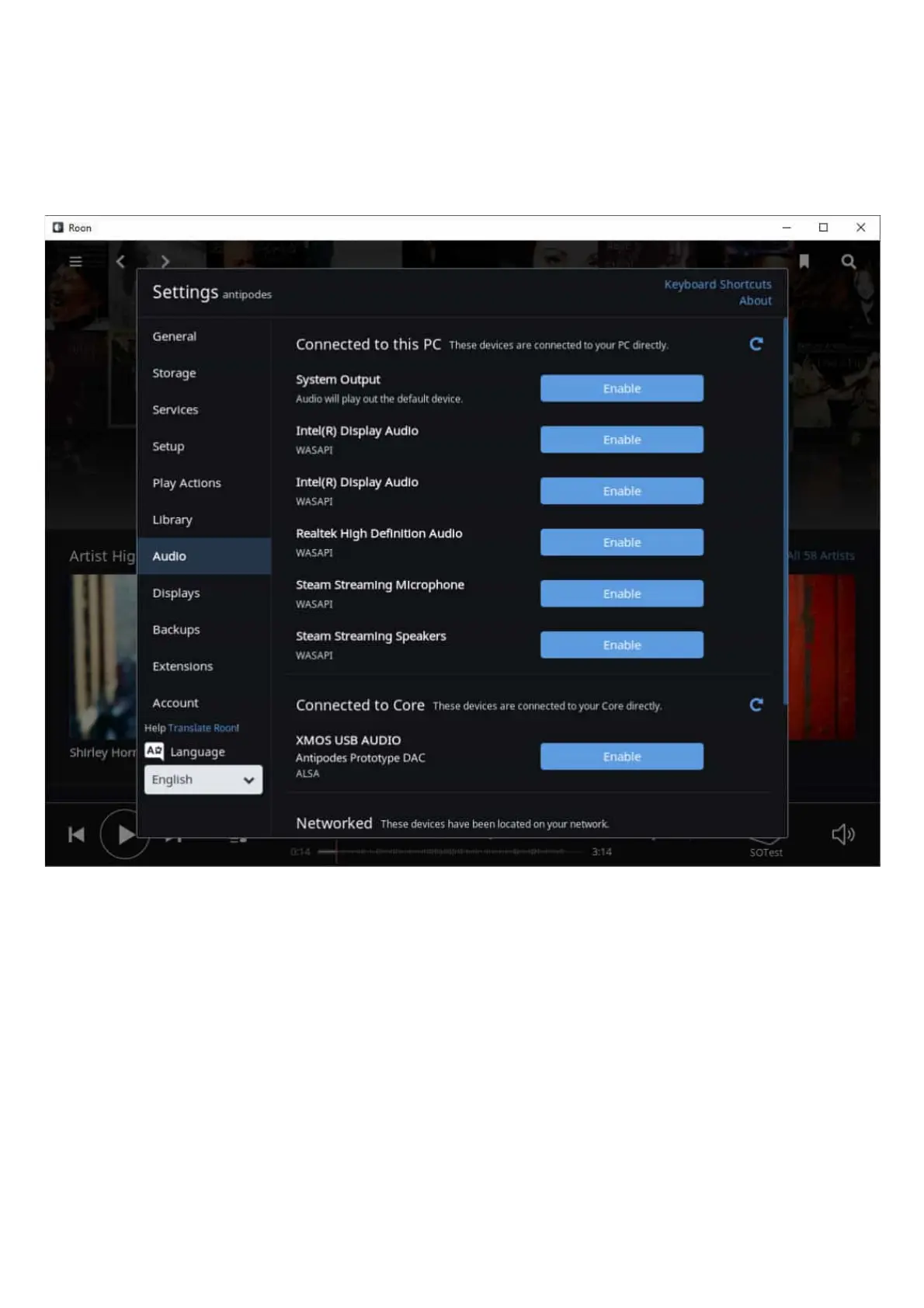Maximize the Roon window

[x=824, y=228]
